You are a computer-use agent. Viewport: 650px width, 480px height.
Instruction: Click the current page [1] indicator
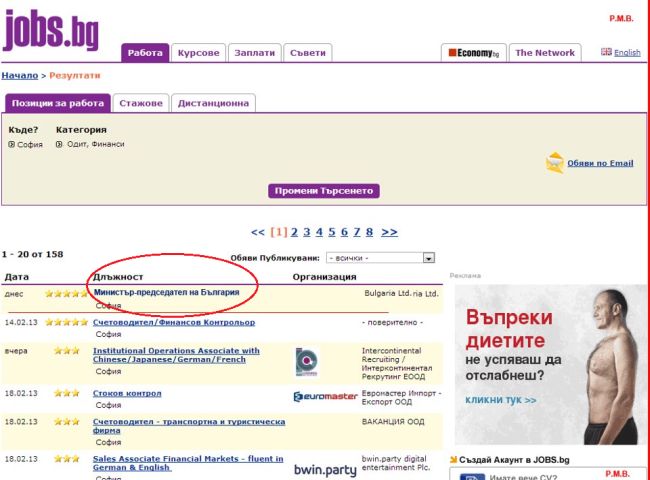click(279, 232)
